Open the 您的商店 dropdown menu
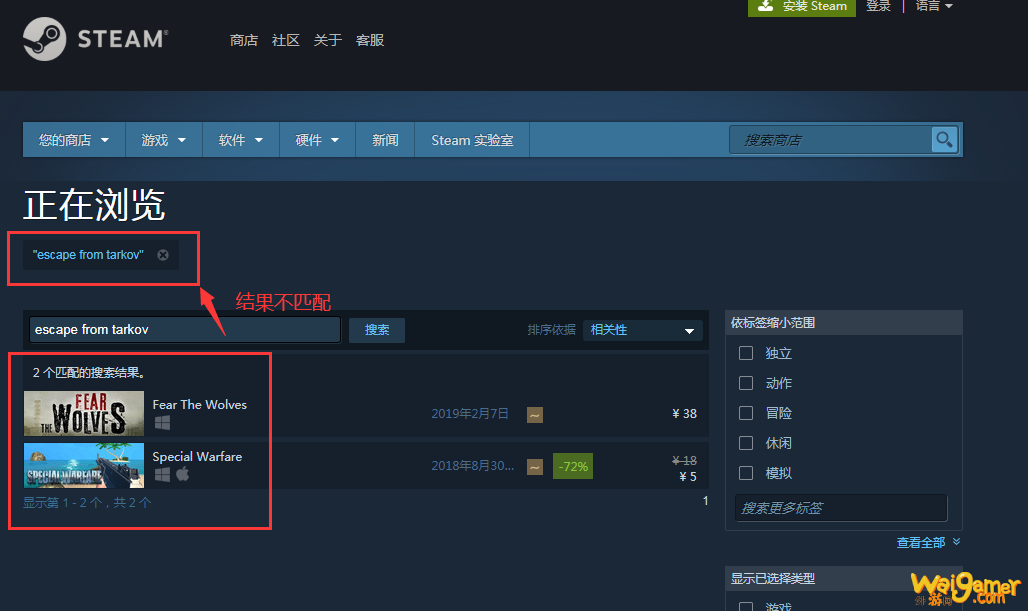 tap(74, 140)
